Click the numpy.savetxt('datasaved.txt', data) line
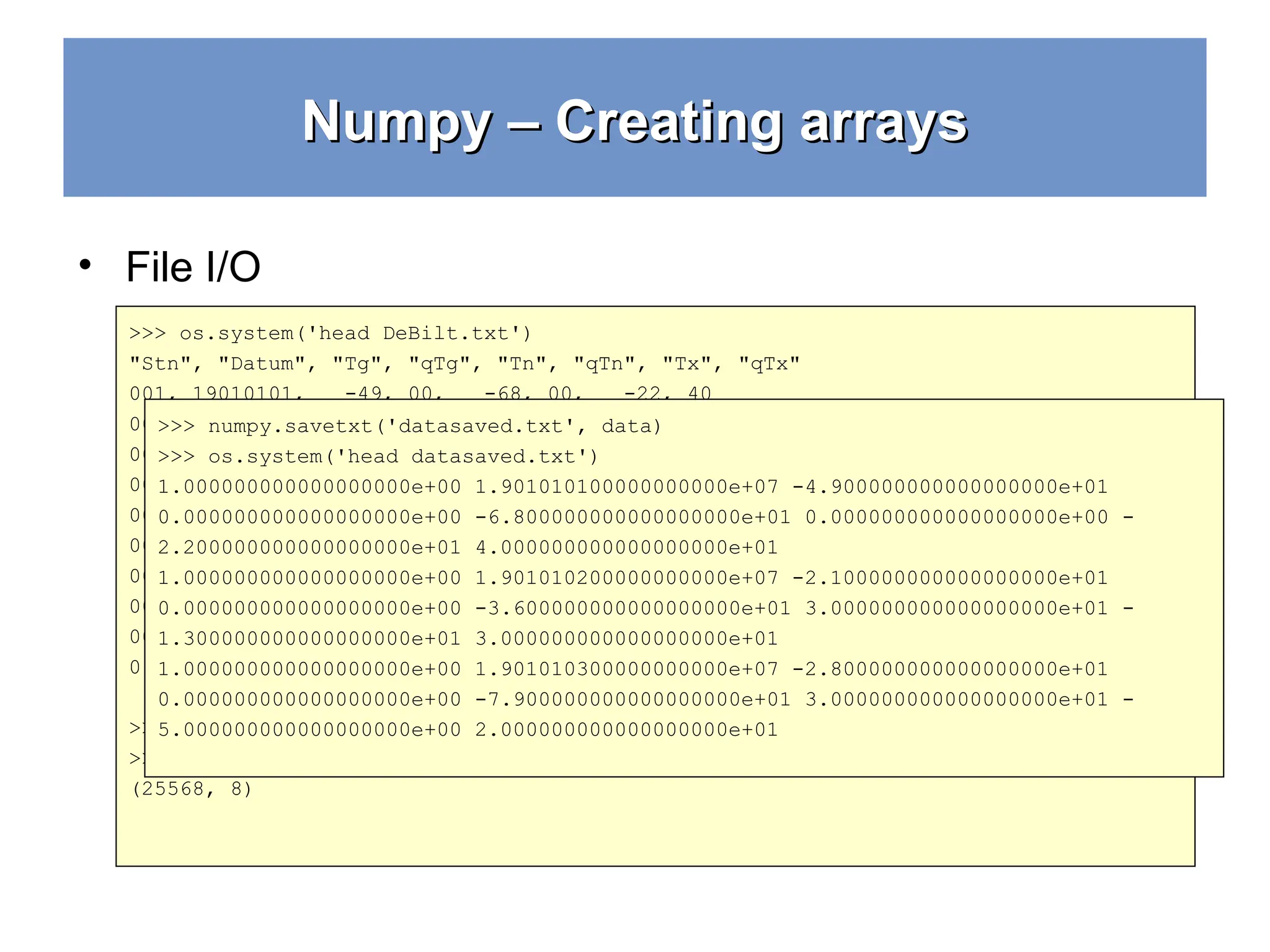The width and height of the screenshot is (1270, 952). point(409,426)
